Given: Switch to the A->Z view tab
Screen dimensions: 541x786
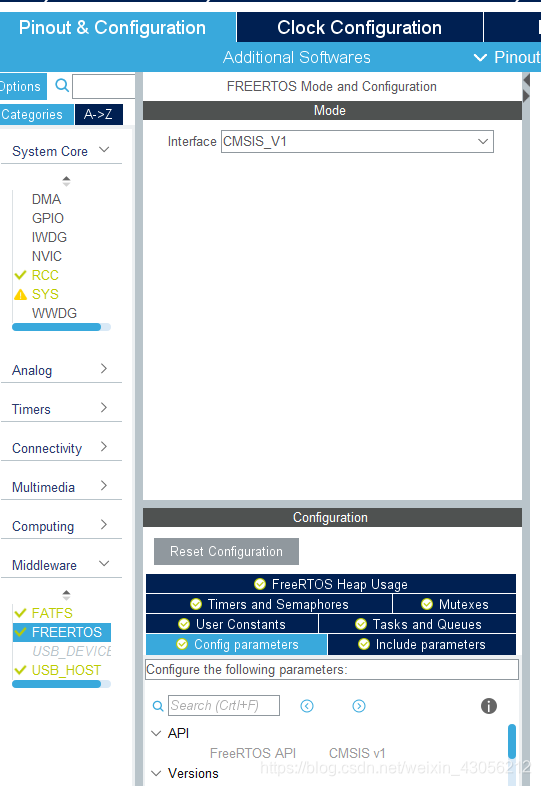Looking at the screenshot, I should coord(98,114).
